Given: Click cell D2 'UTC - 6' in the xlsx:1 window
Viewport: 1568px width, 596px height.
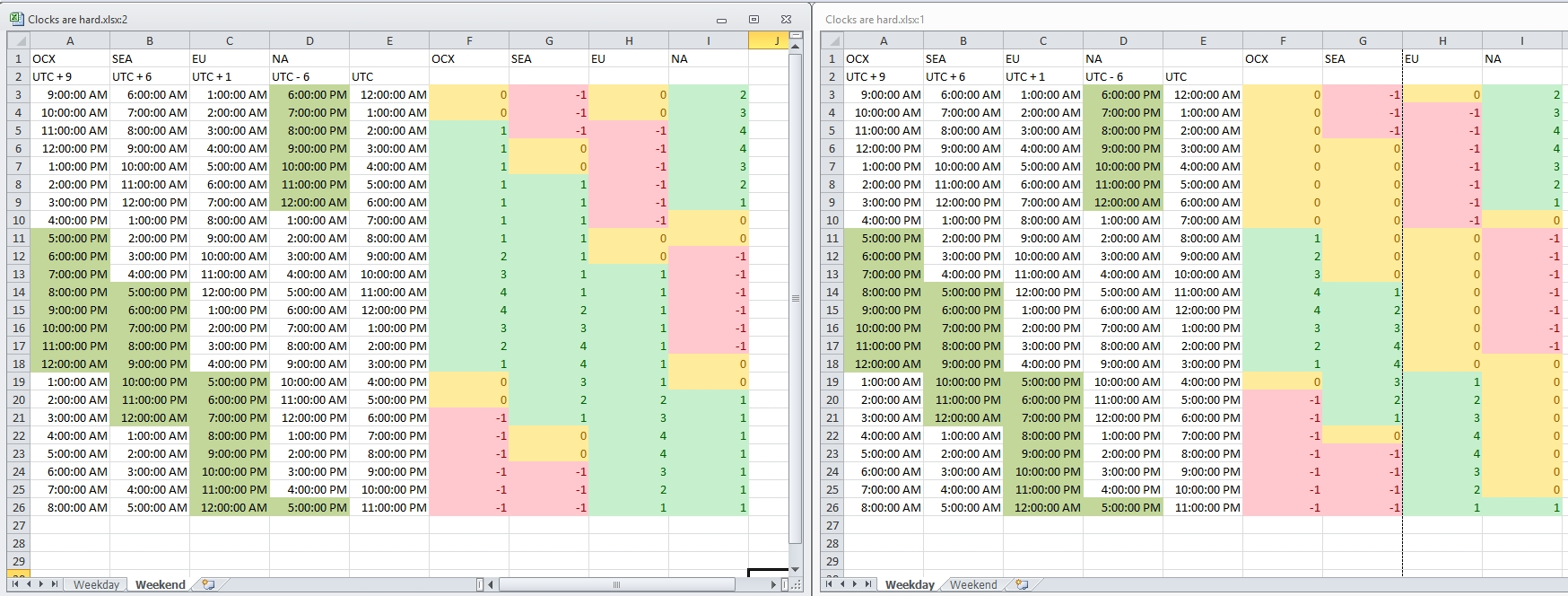Looking at the screenshot, I should point(1123,76).
